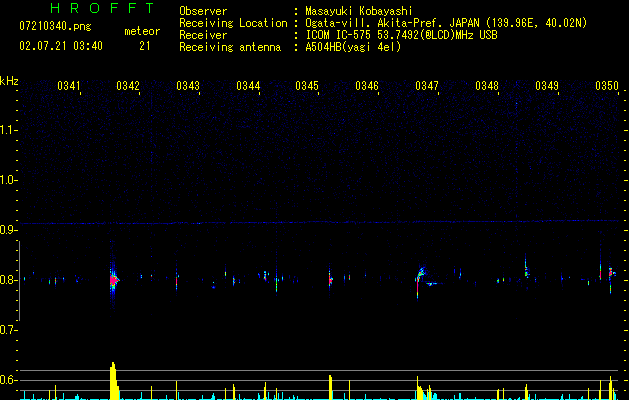
Task: Click the 0343 time marker
Action: (188, 86)
